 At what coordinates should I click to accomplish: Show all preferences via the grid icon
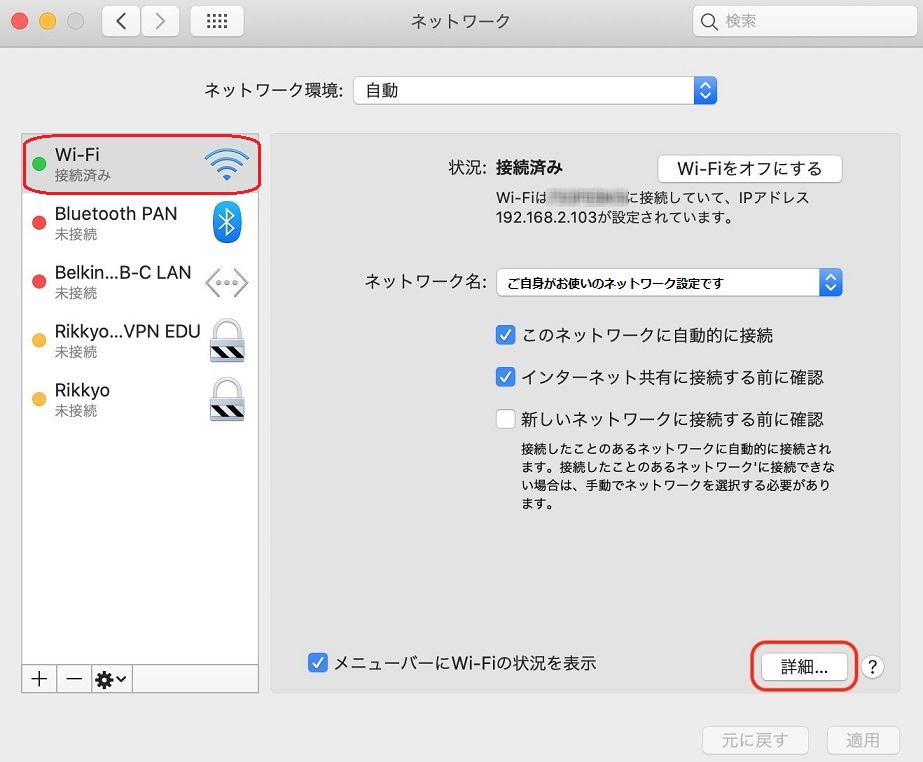217,22
